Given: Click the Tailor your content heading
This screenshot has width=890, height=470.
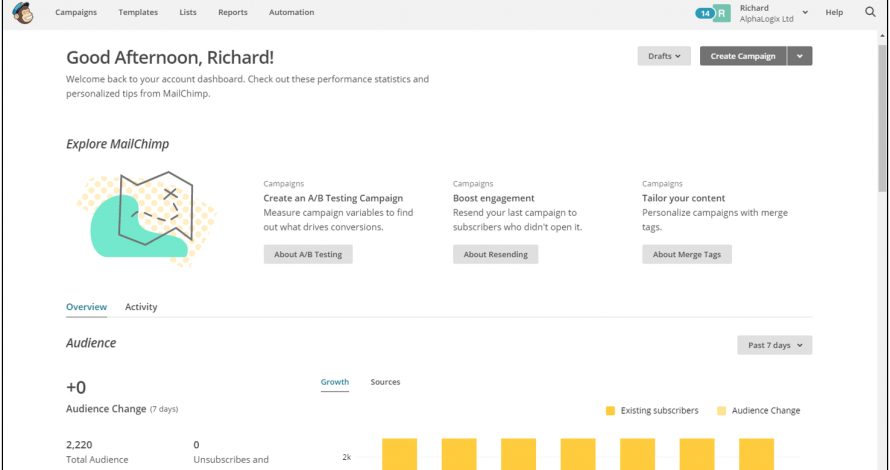Looking at the screenshot, I should [x=683, y=198].
